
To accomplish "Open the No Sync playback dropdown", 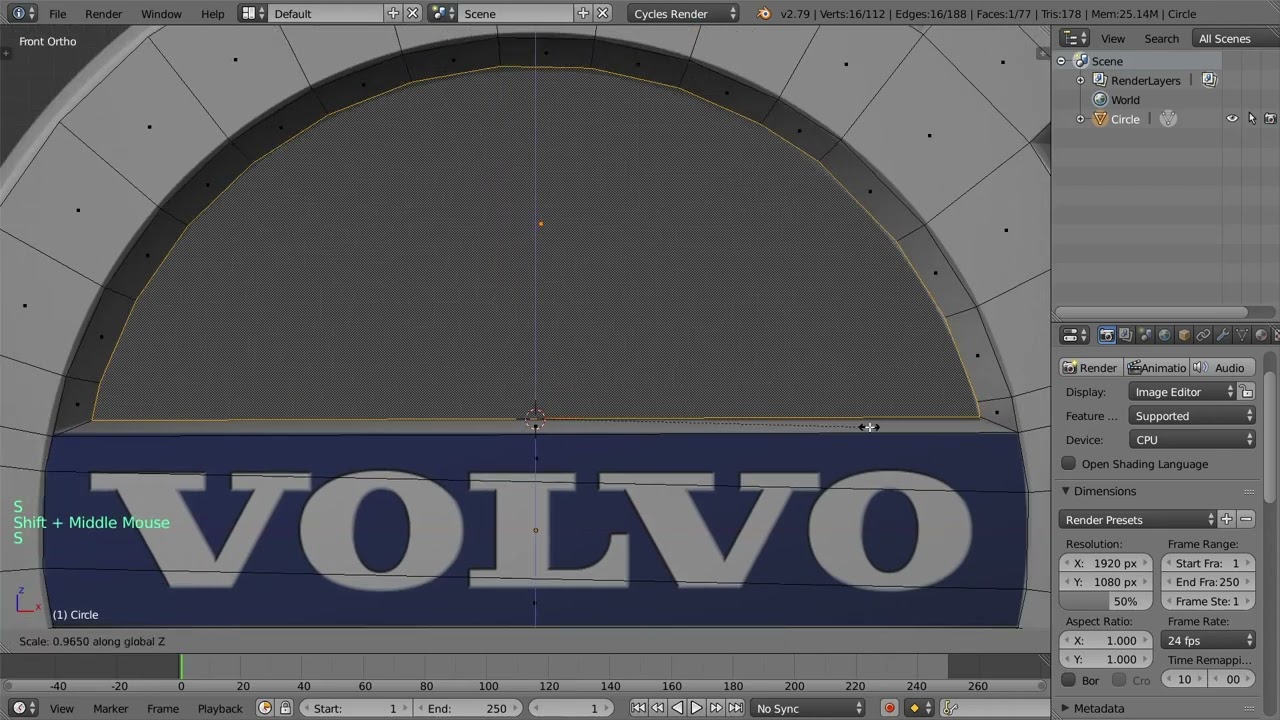I will (x=808, y=708).
